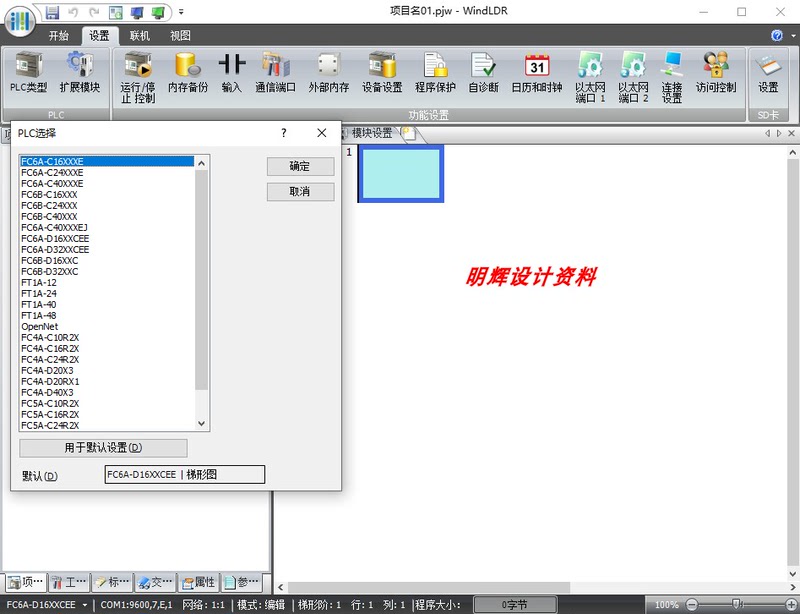Select the 参 bottom panel tab
This screenshot has height=614, width=800.
241,582
